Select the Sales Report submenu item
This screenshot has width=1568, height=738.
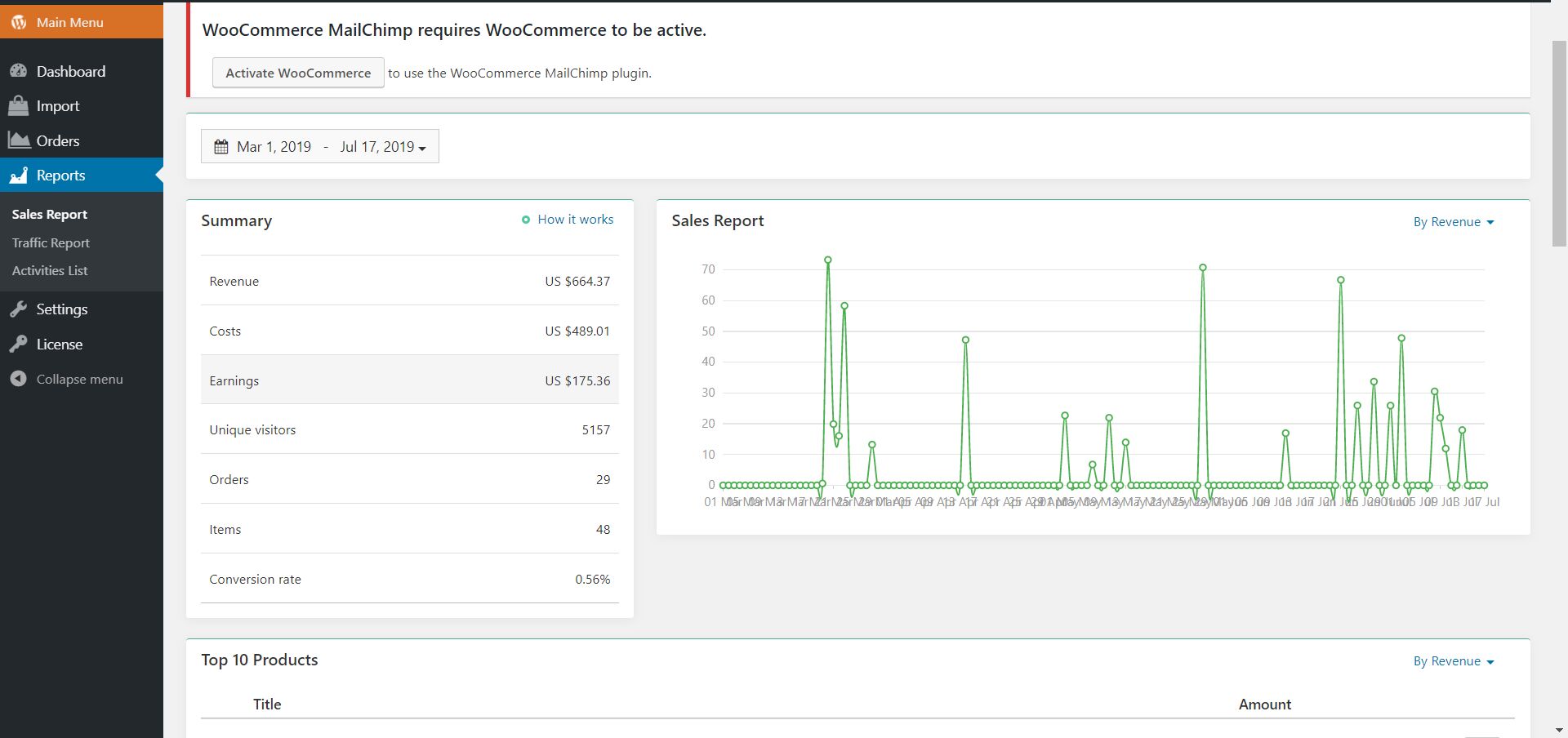[x=50, y=214]
